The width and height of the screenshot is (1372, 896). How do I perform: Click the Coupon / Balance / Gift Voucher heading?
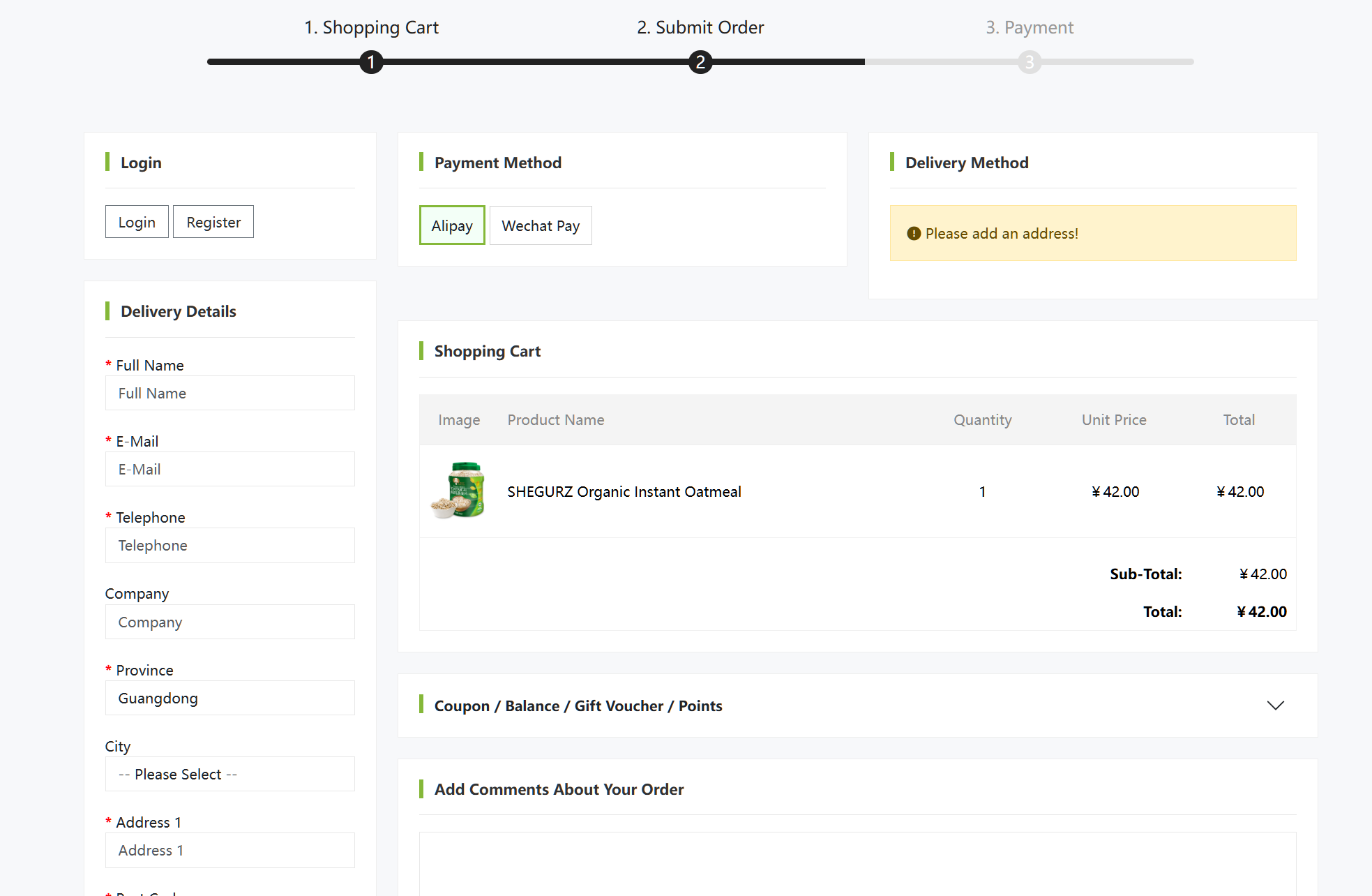click(578, 705)
